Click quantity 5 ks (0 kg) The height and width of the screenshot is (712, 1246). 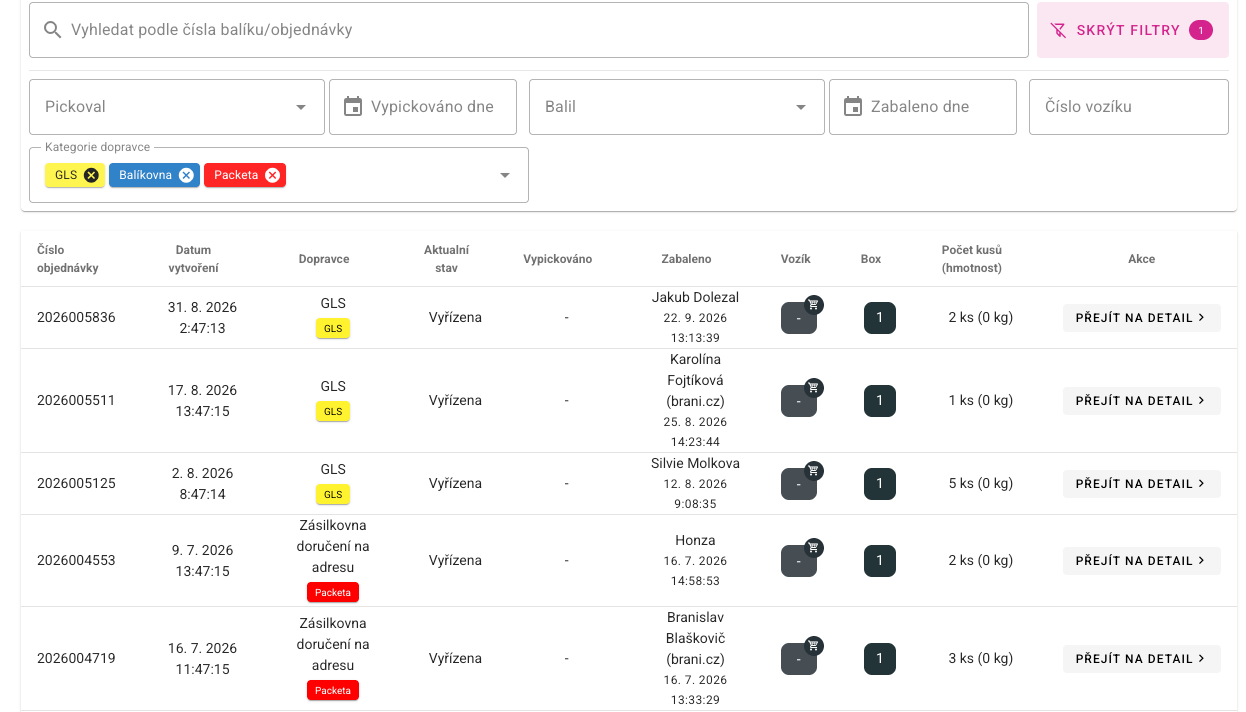click(x=981, y=484)
